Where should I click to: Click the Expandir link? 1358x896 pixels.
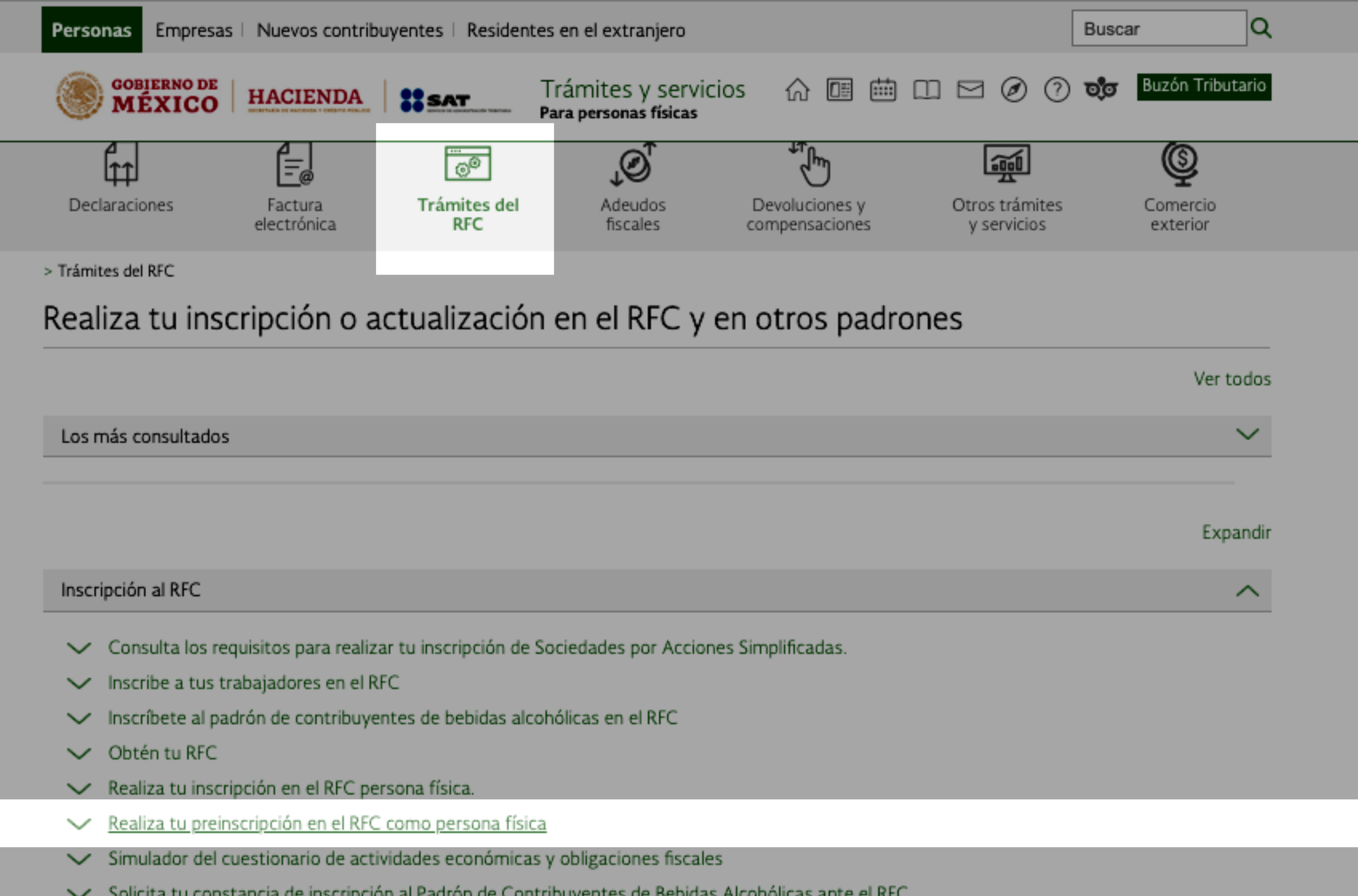[1236, 533]
